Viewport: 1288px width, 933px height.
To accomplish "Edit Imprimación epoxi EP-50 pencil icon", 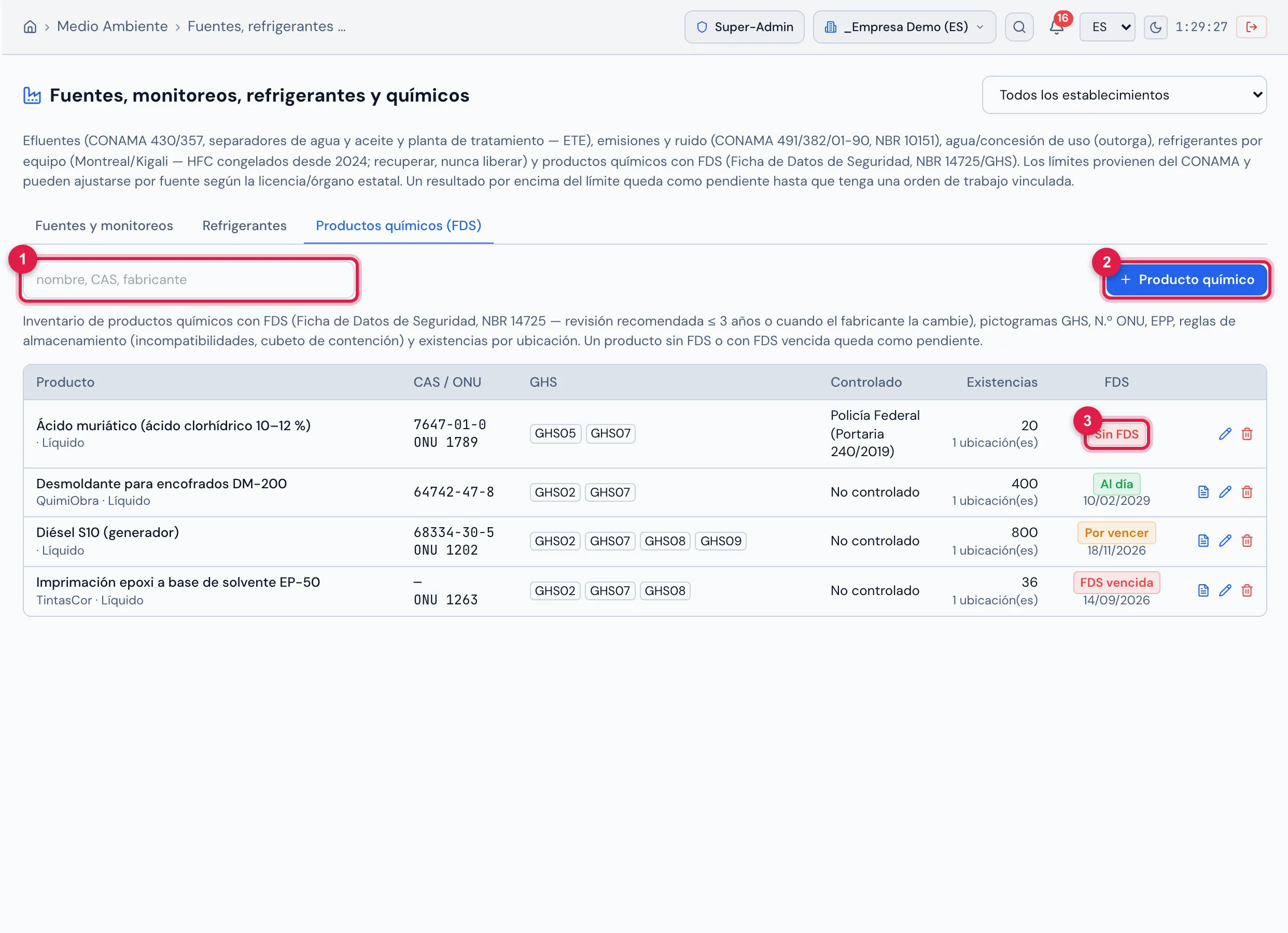I will click(x=1225, y=590).
